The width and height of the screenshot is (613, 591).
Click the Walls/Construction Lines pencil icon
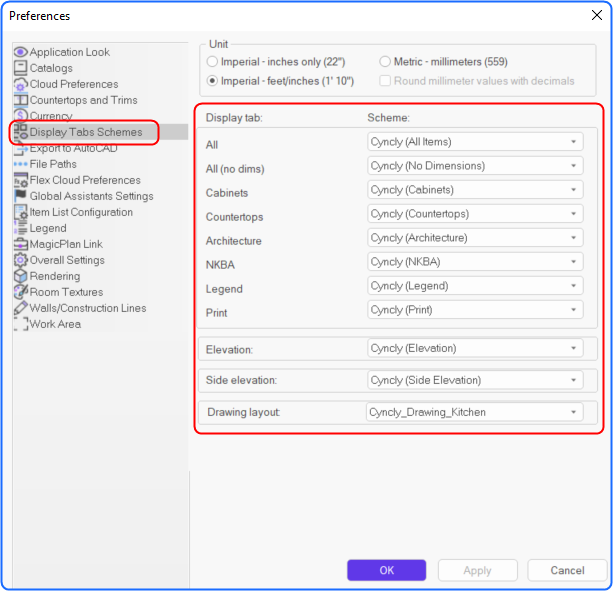(x=21, y=308)
